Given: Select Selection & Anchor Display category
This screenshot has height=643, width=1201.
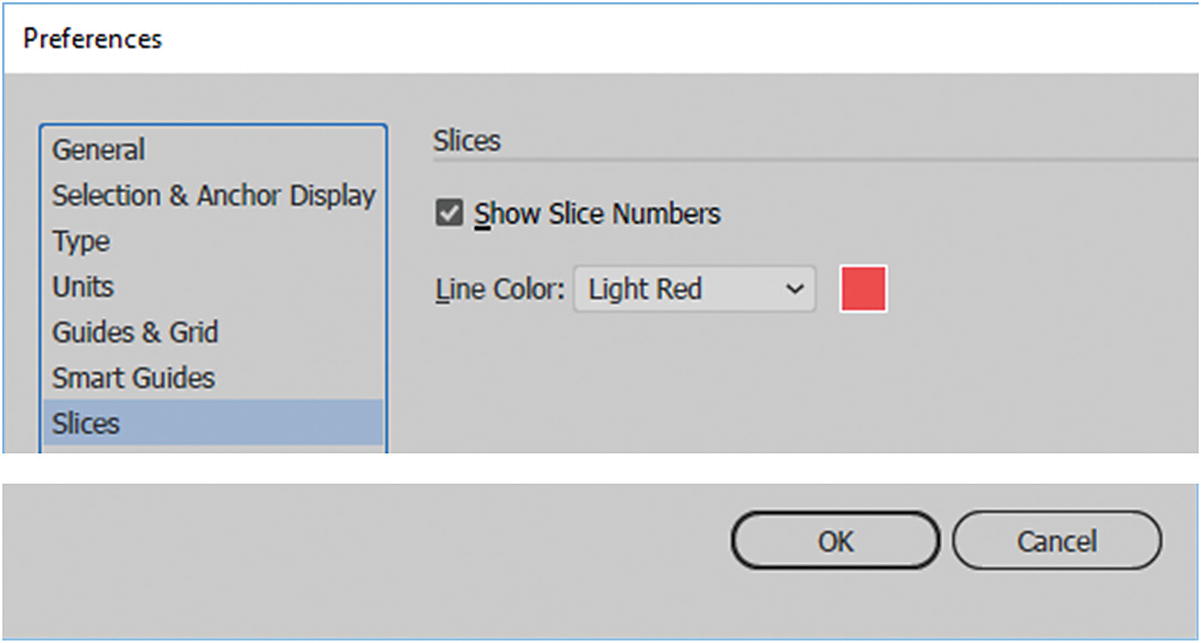Looking at the screenshot, I should 213,196.
